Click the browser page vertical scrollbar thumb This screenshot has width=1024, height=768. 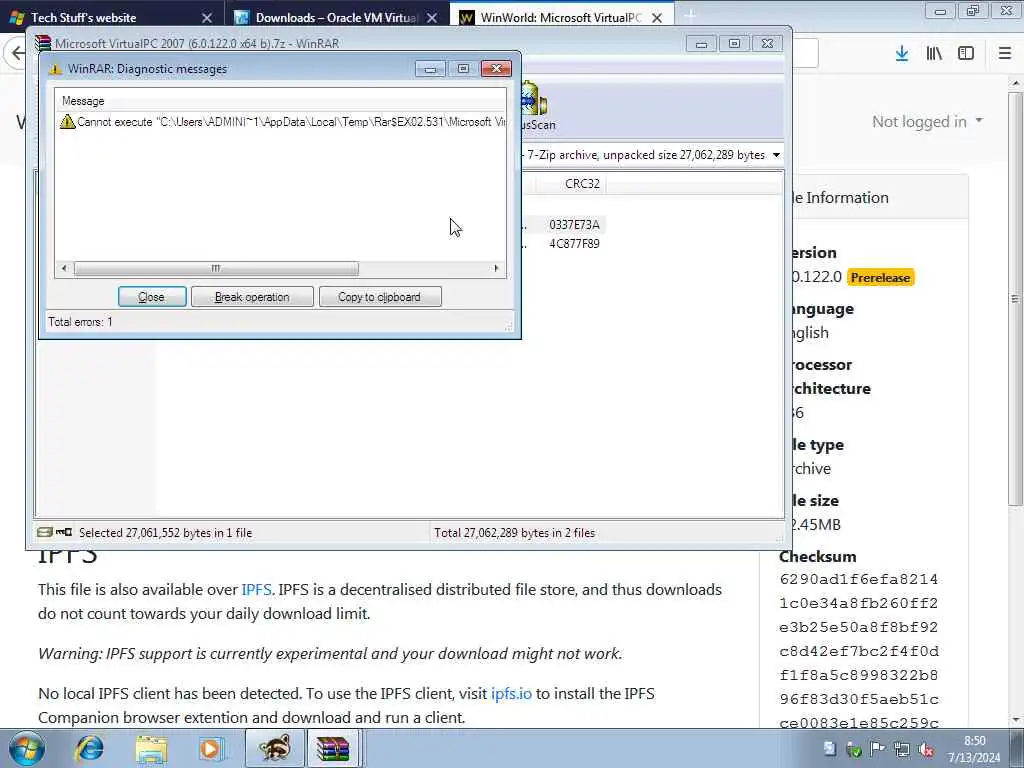tap(1015, 298)
